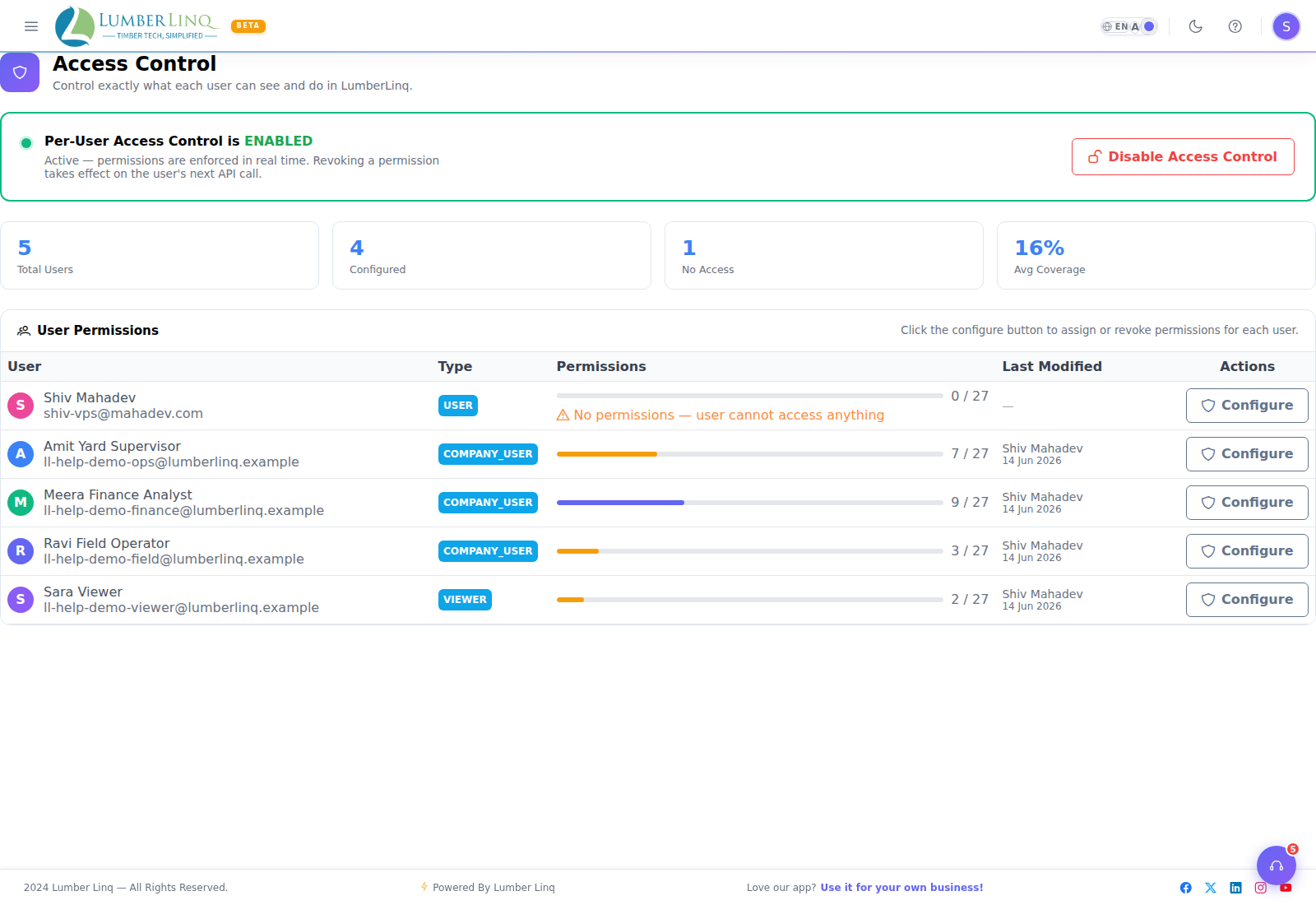The height and width of the screenshot is (905, 1316).
Task: Open the X (Twitter) footer icon
Action: tap(1211, 888)
